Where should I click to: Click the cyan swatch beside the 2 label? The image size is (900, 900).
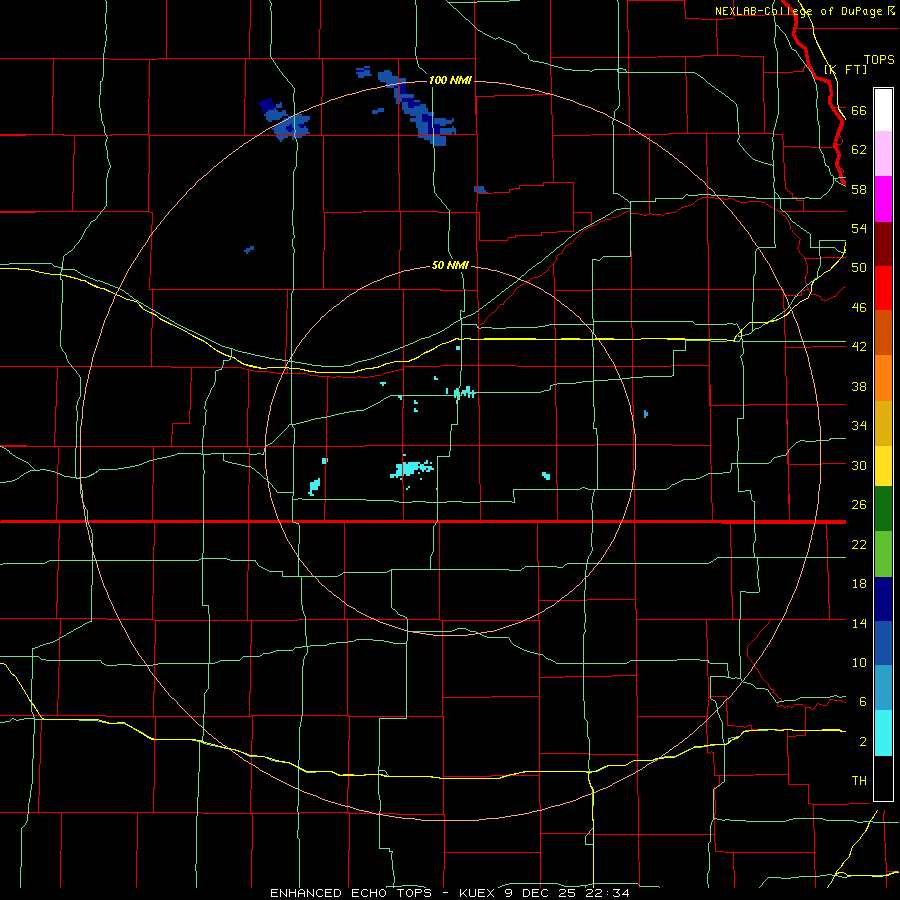(883, 733)
